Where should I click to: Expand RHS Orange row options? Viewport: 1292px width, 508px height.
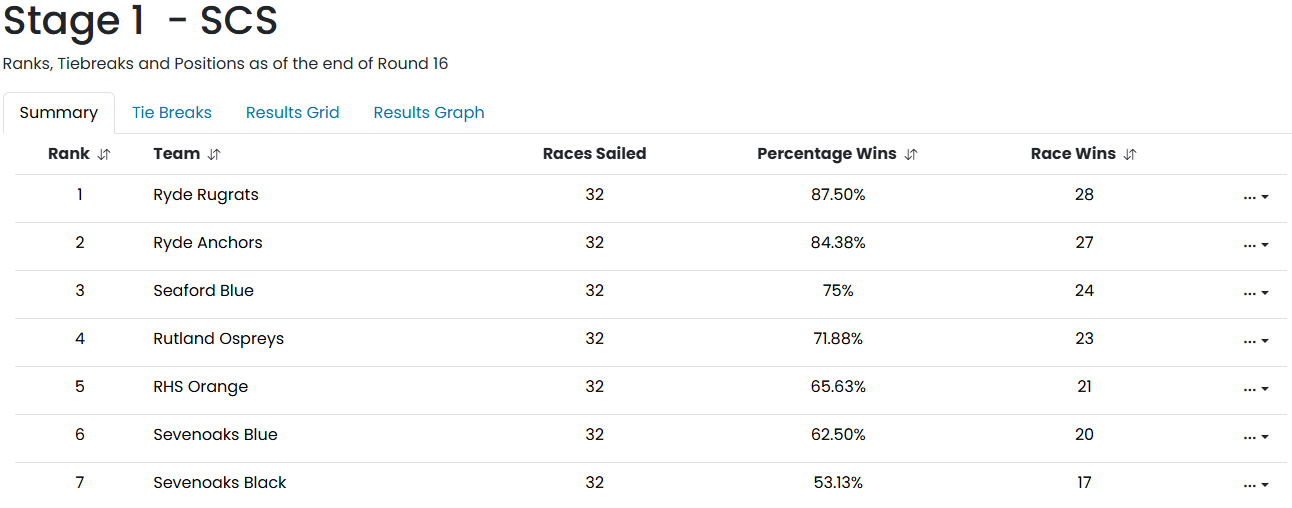(1256, 389)
